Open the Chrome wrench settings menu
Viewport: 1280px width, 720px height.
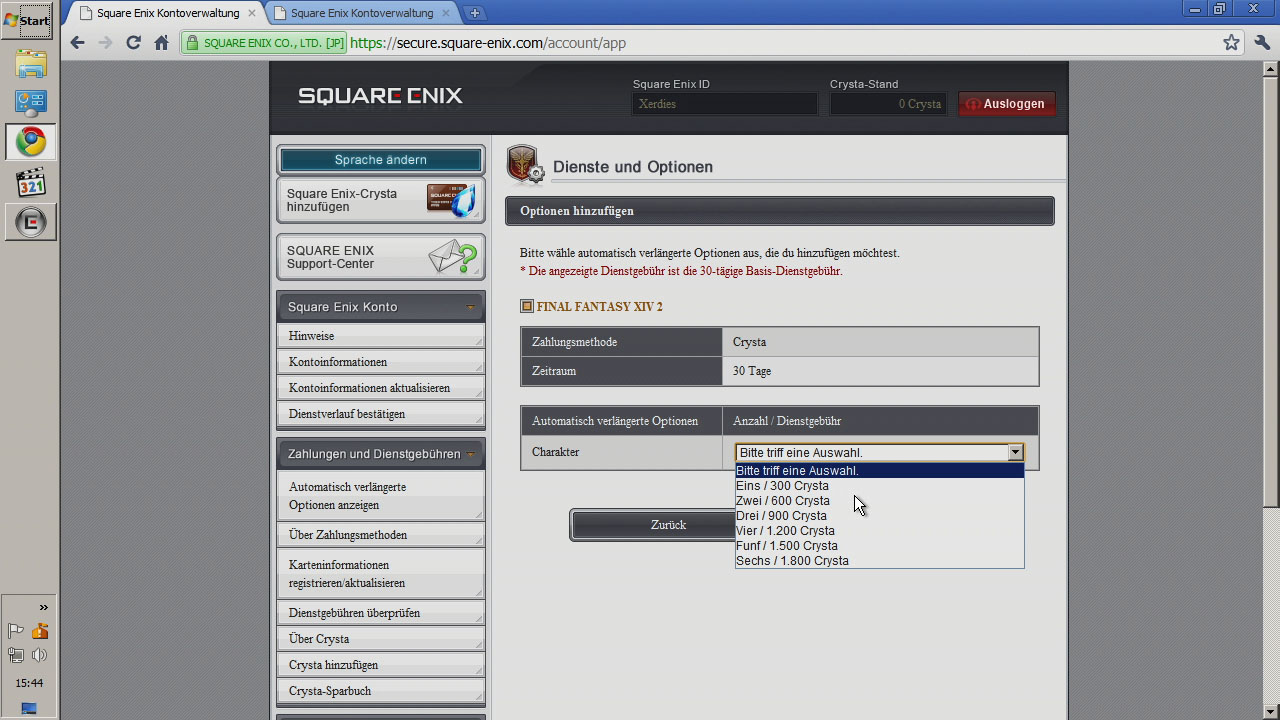tap(1261, 43)
